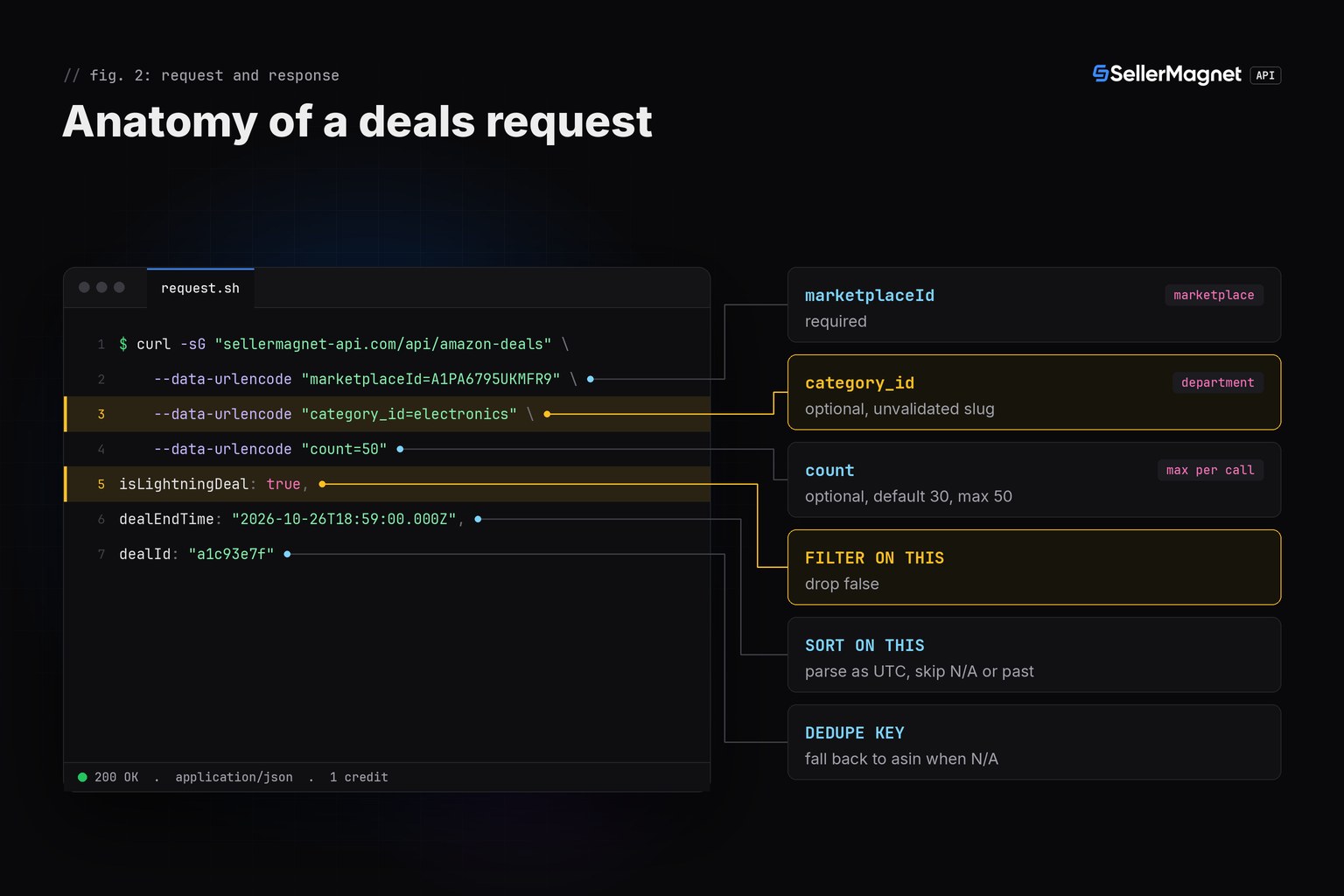Select the count annotation card title
The height and width of the screenshot is (896, 1344).
tap(829, 470)
